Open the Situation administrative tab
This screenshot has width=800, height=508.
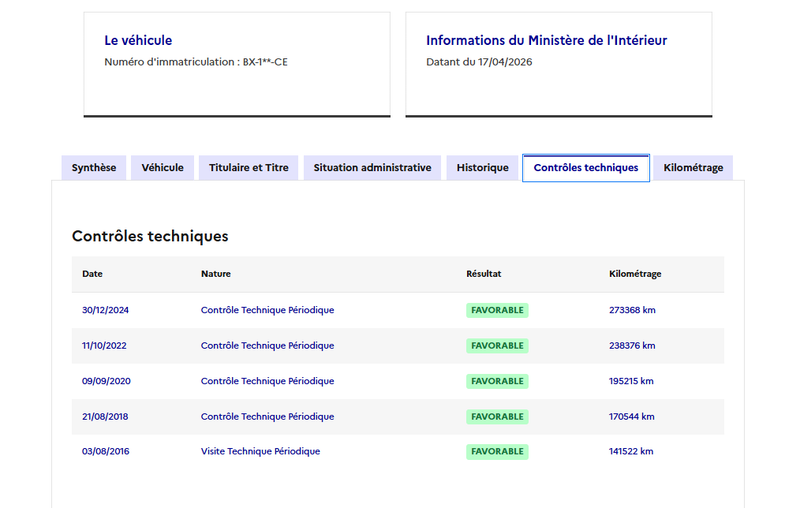372,168
